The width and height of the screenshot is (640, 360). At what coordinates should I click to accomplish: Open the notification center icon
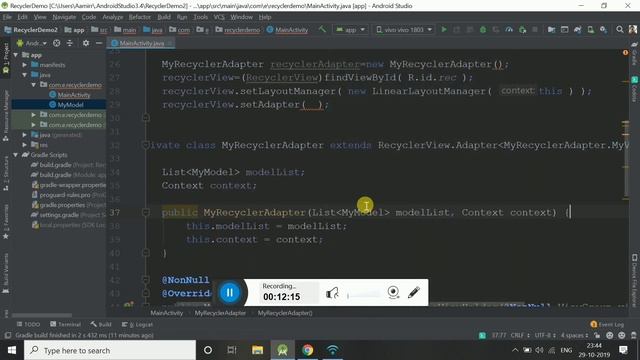click(623, 350)
